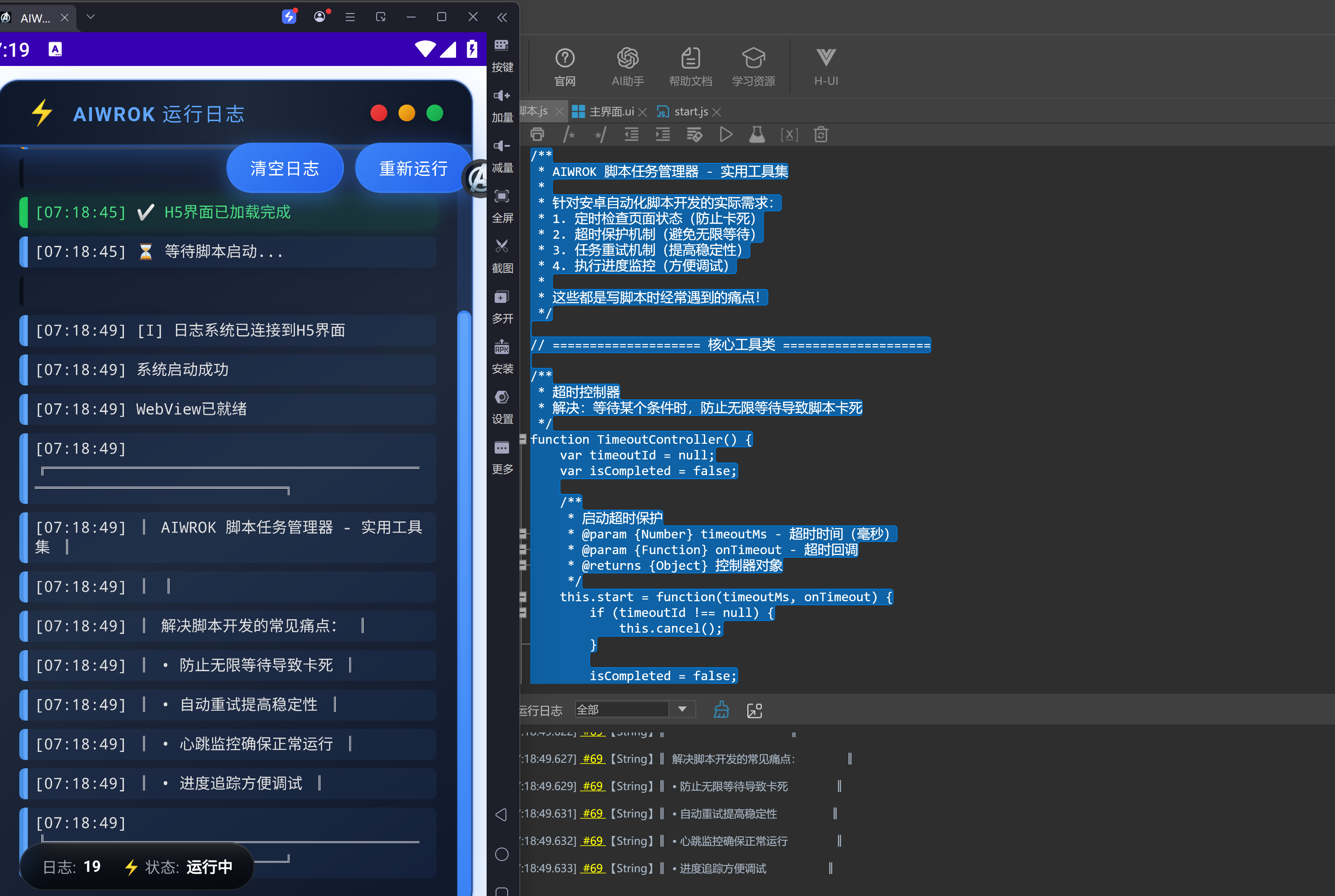Image resolution: width=1335 pixels, height=896 pixels.
Task: Collapse the TimeoutController function fold marker
Action: (523, 439)
